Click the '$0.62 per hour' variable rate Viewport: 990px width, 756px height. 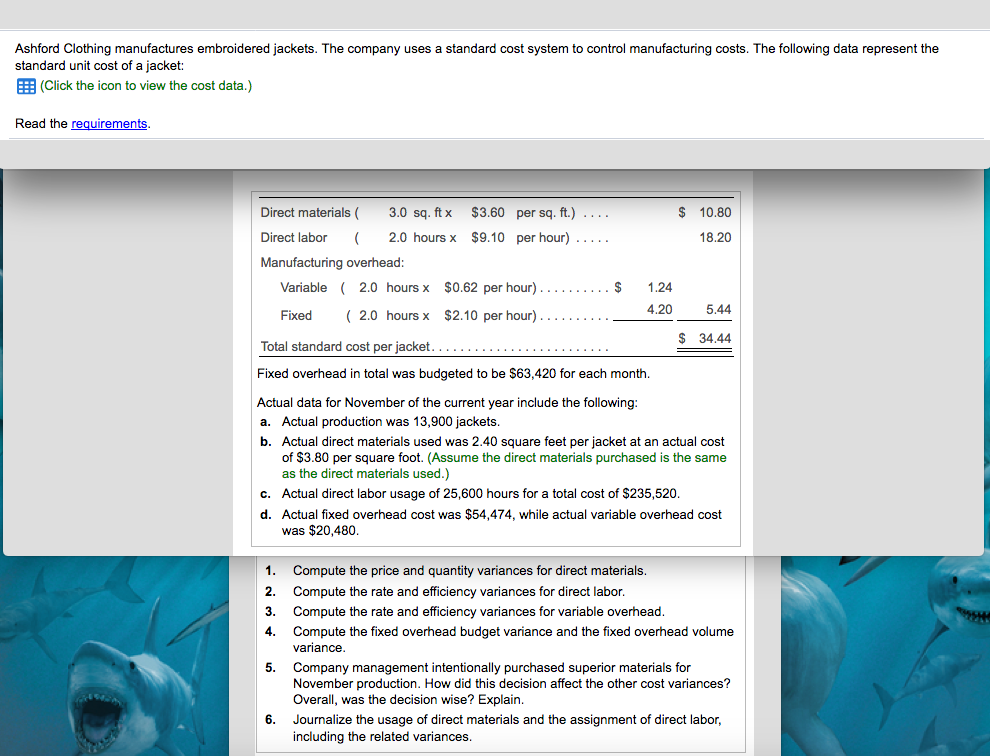pyautogui.click(x=490, y=288)
